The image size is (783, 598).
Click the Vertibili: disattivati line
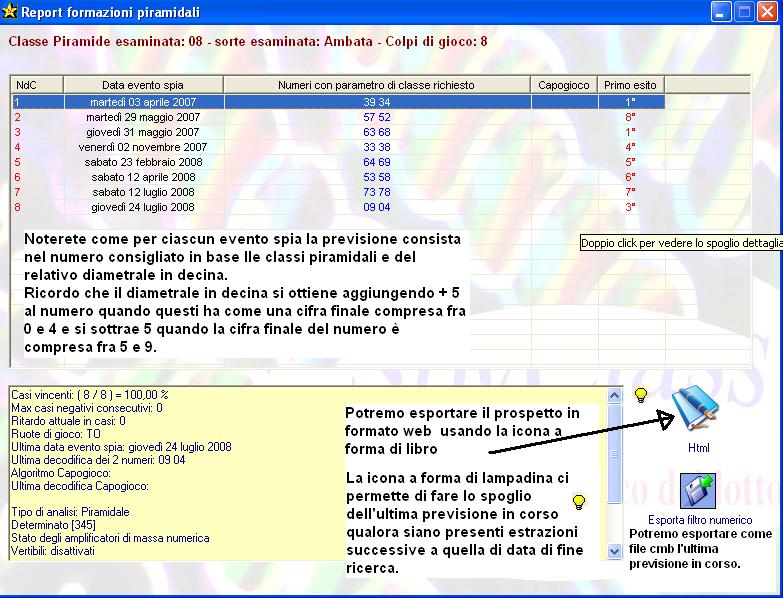click(x=53, y=551)
